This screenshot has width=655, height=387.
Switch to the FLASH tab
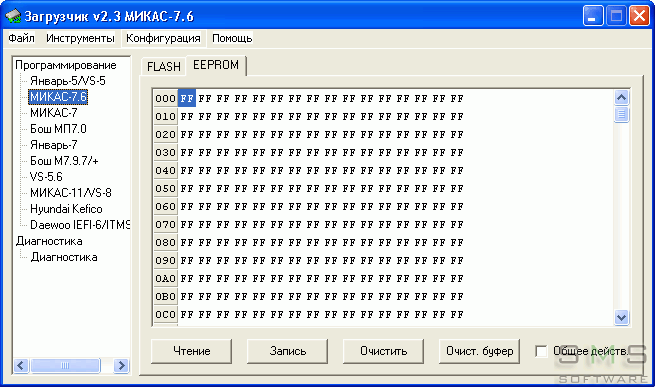pos(164,66)
